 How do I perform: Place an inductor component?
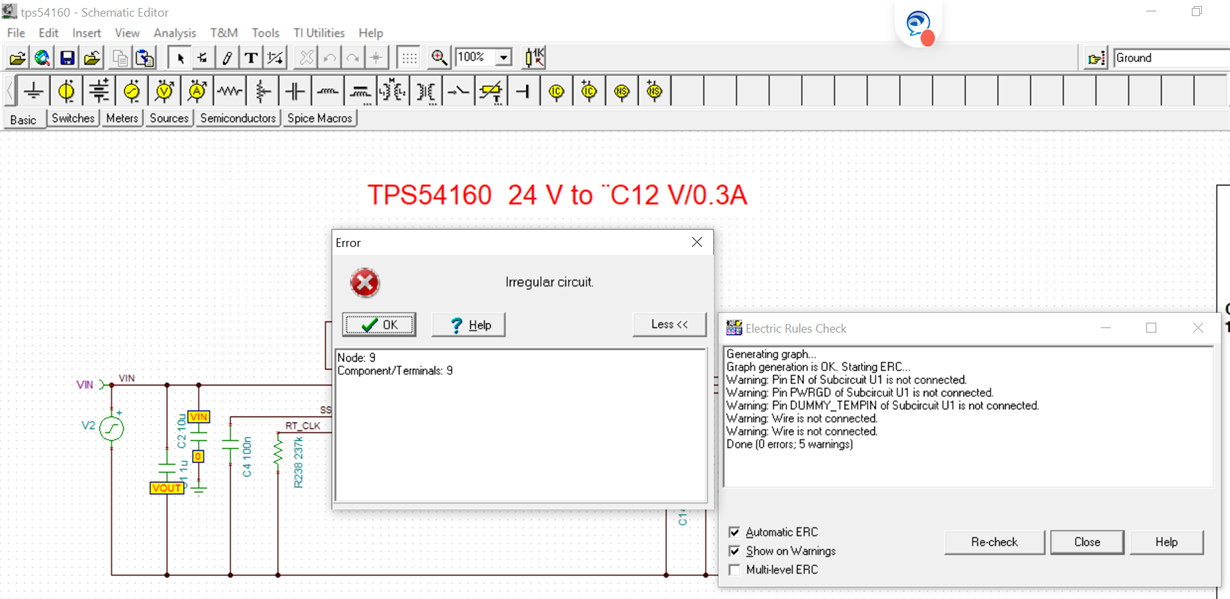click(x=328, y=91)
